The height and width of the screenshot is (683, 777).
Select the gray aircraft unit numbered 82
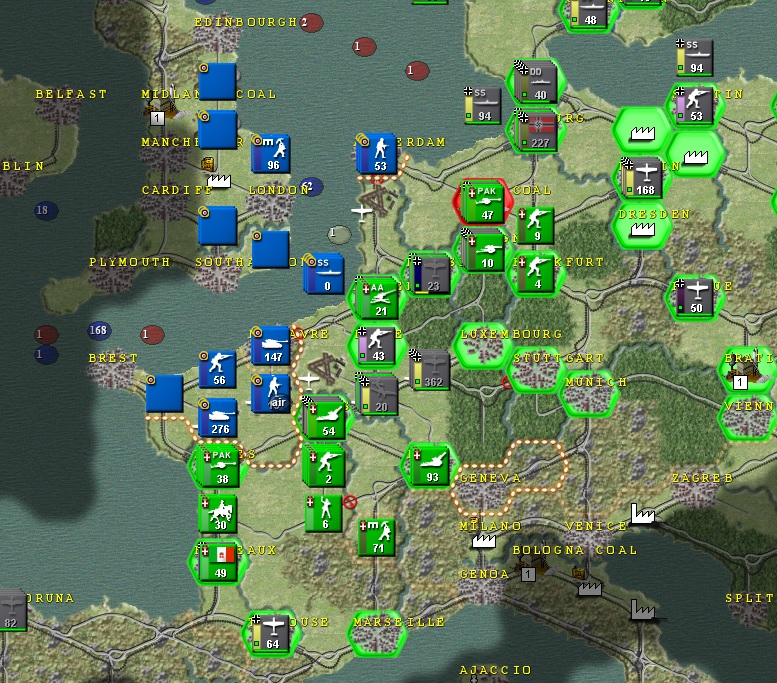pyautogui.click(x=12, y=610)
